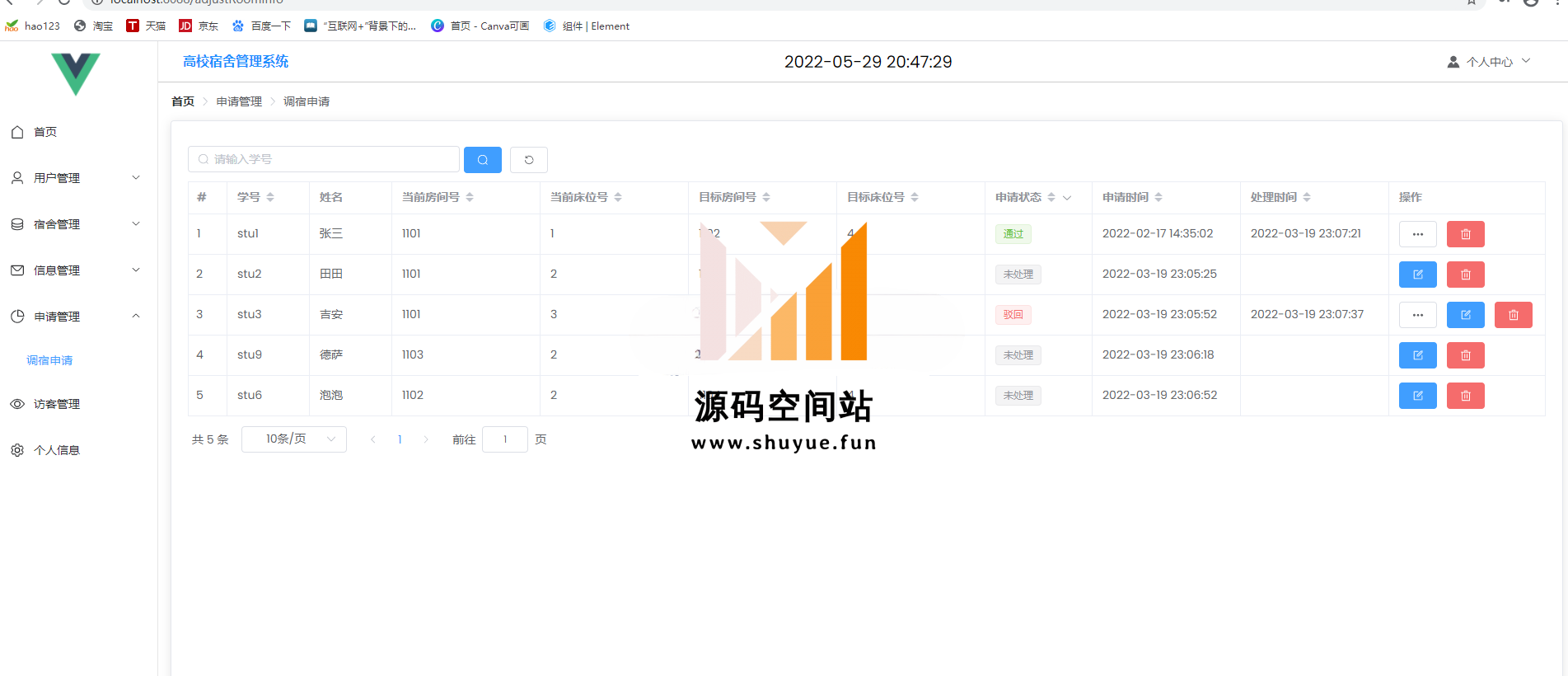Open 申请状态 filter dropdown arrow
The width and height of the screenshot is (1568, 676).
(x=1067, y=198)
